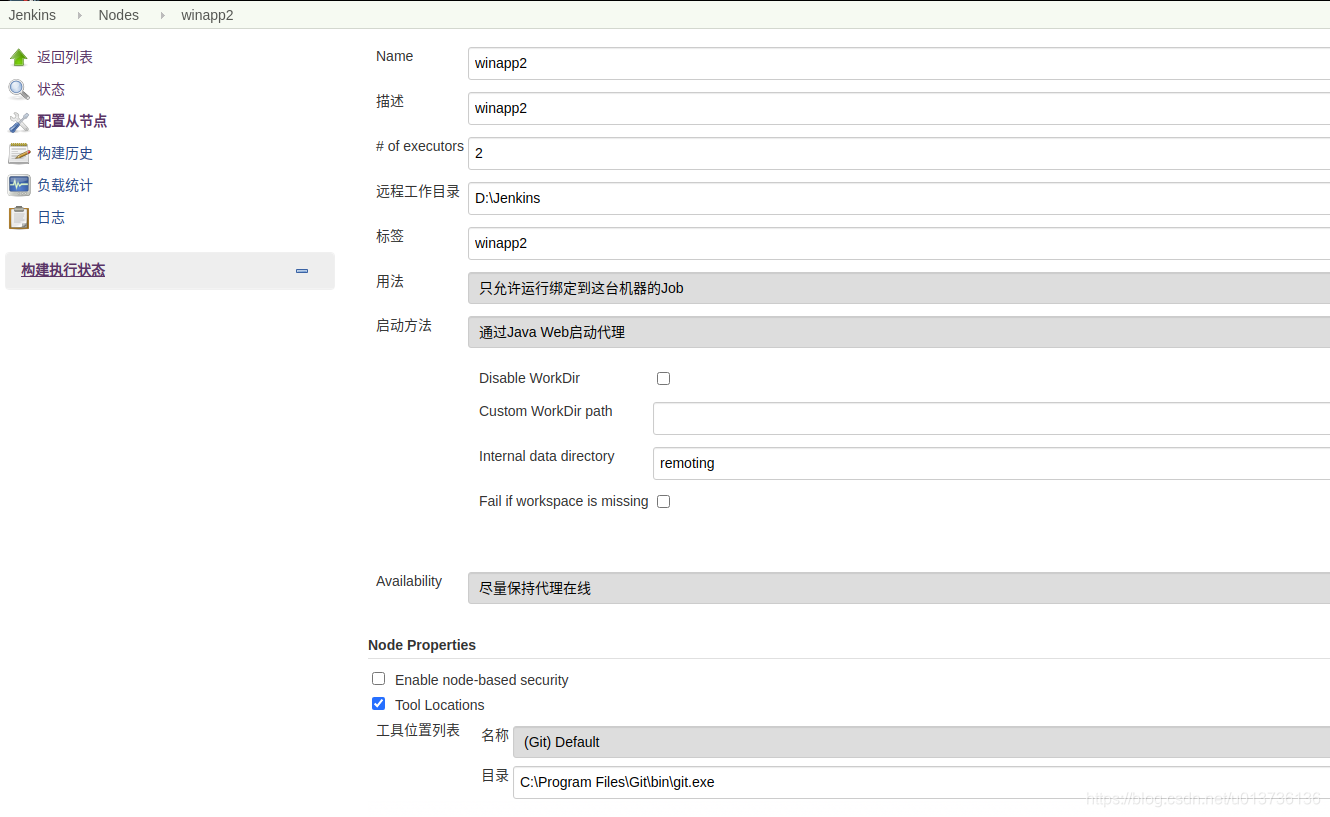Click the Enable node-based security label

coord(482,680)
